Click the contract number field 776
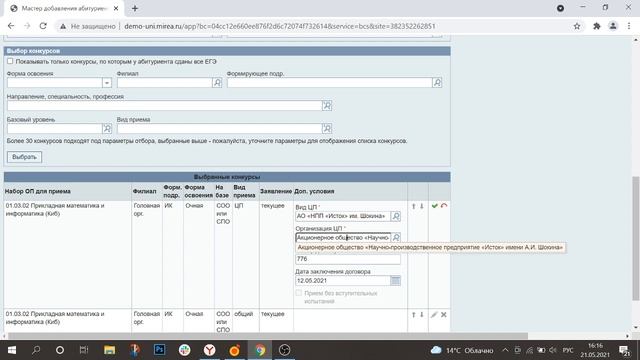 [x=348, y=259]
